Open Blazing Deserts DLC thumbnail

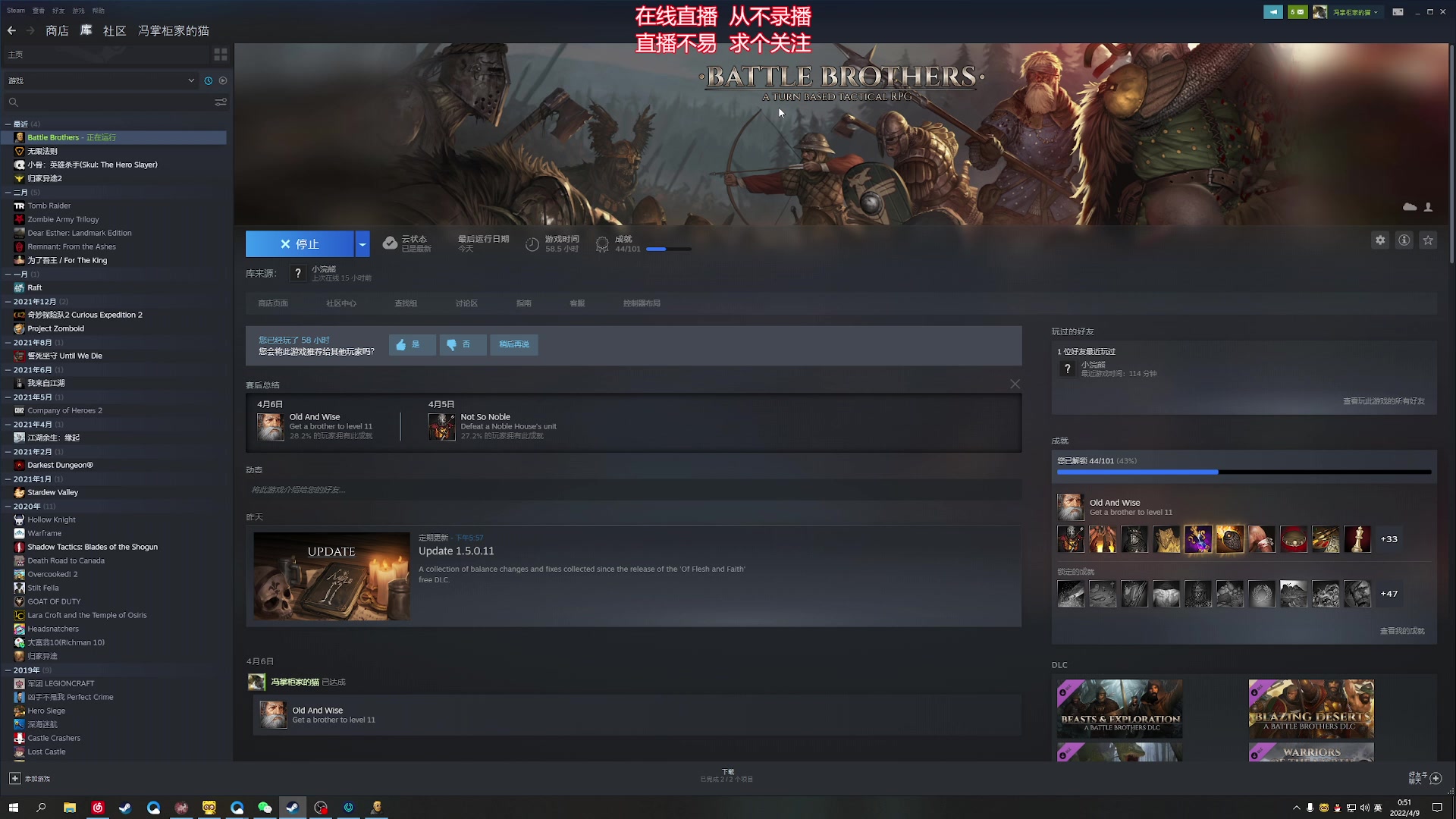(1311, 709)
